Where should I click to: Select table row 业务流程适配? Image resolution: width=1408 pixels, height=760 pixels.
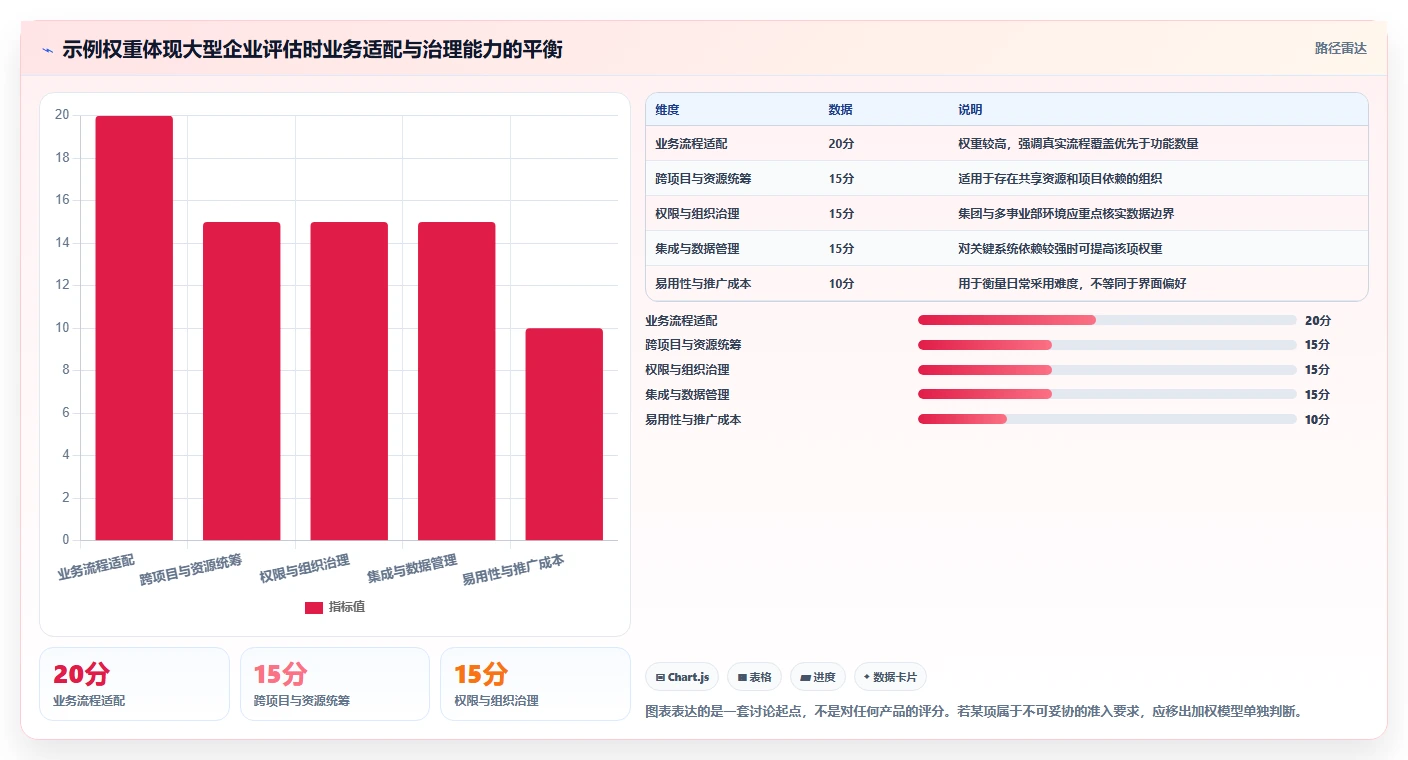[x=1007, y=143]
